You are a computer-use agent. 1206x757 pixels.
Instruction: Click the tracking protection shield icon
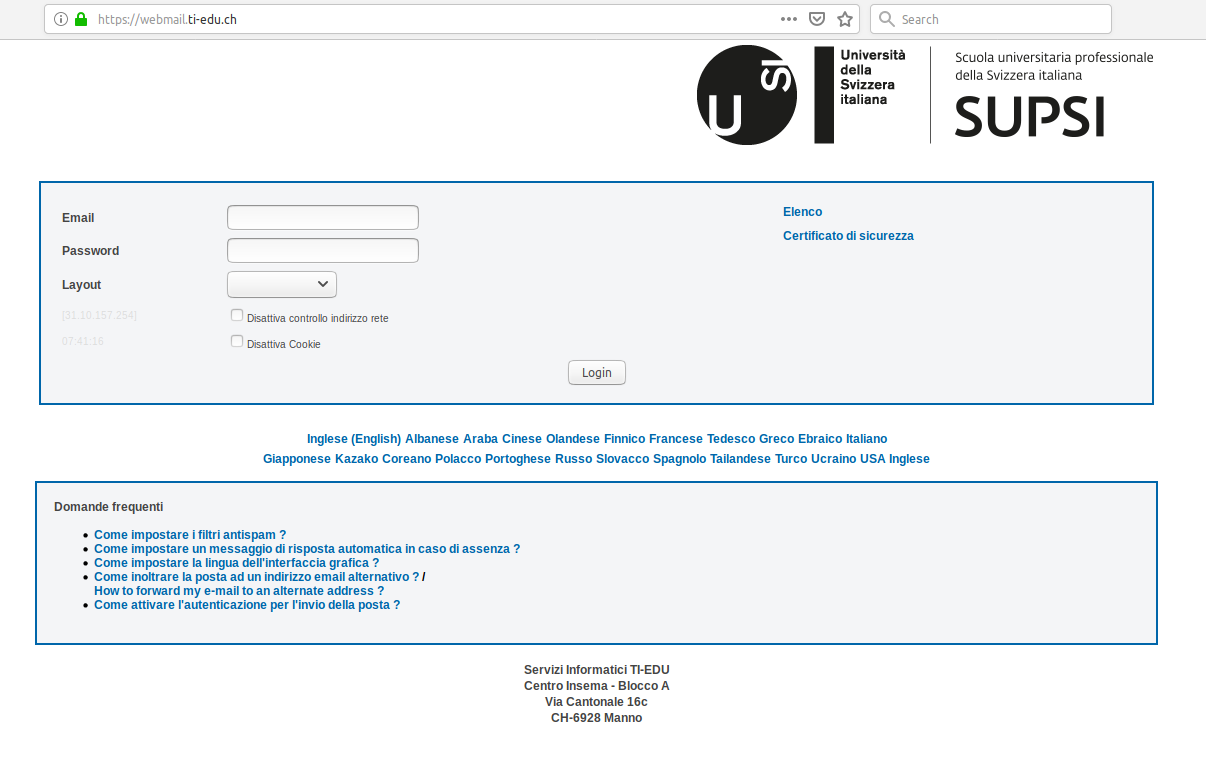817,18
